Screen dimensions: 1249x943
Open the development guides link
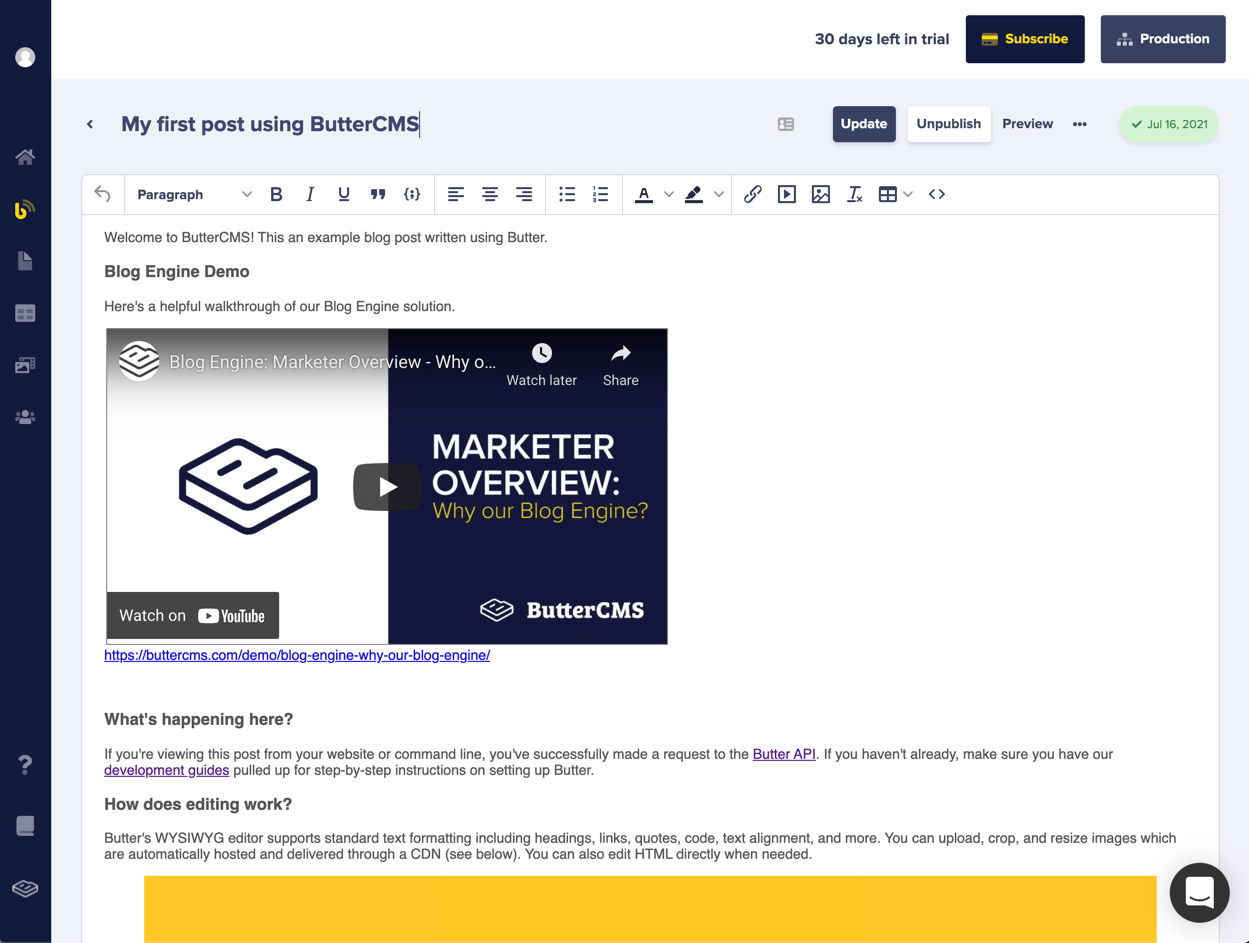click(166, 770)
